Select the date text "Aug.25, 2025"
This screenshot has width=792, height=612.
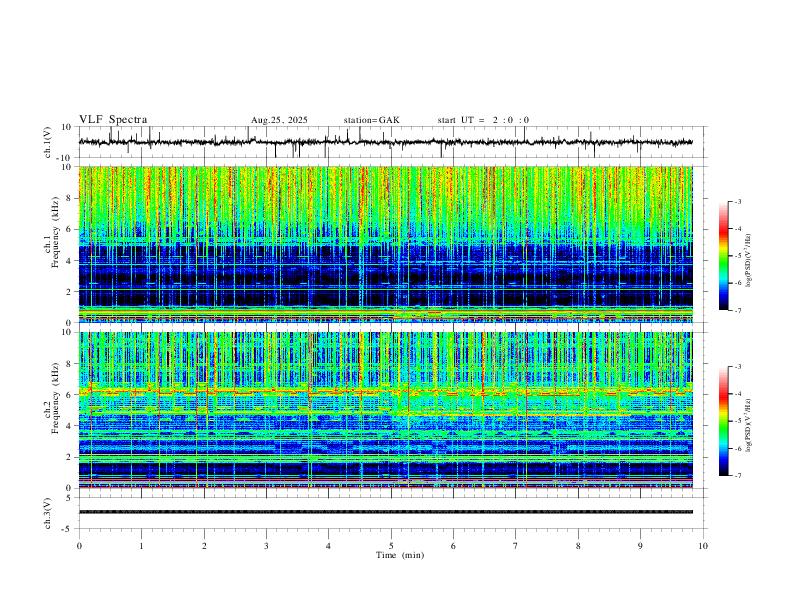pos(279,120)
